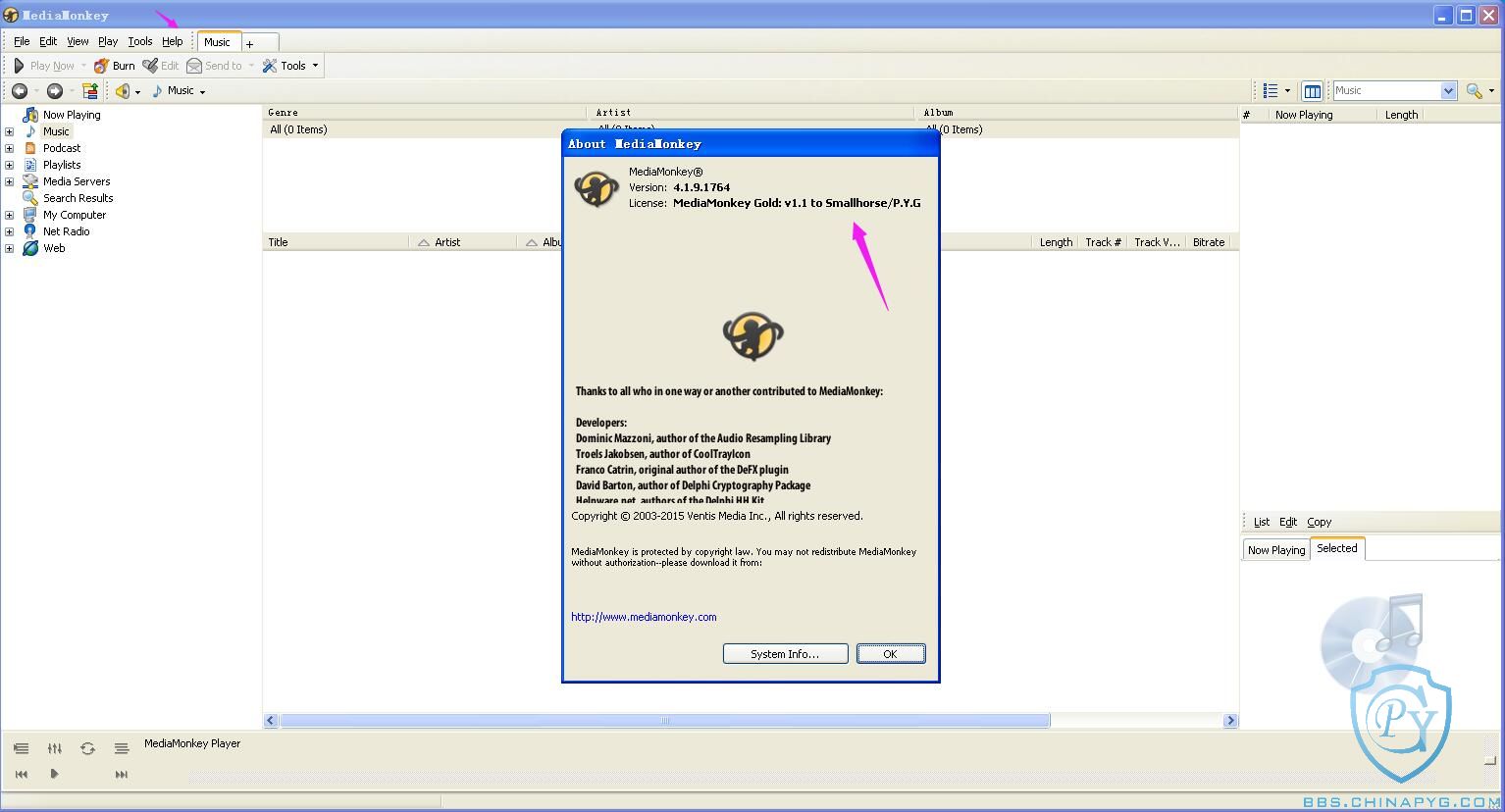
Task: Expand the Playlists tree node
Action: [9, 165]
